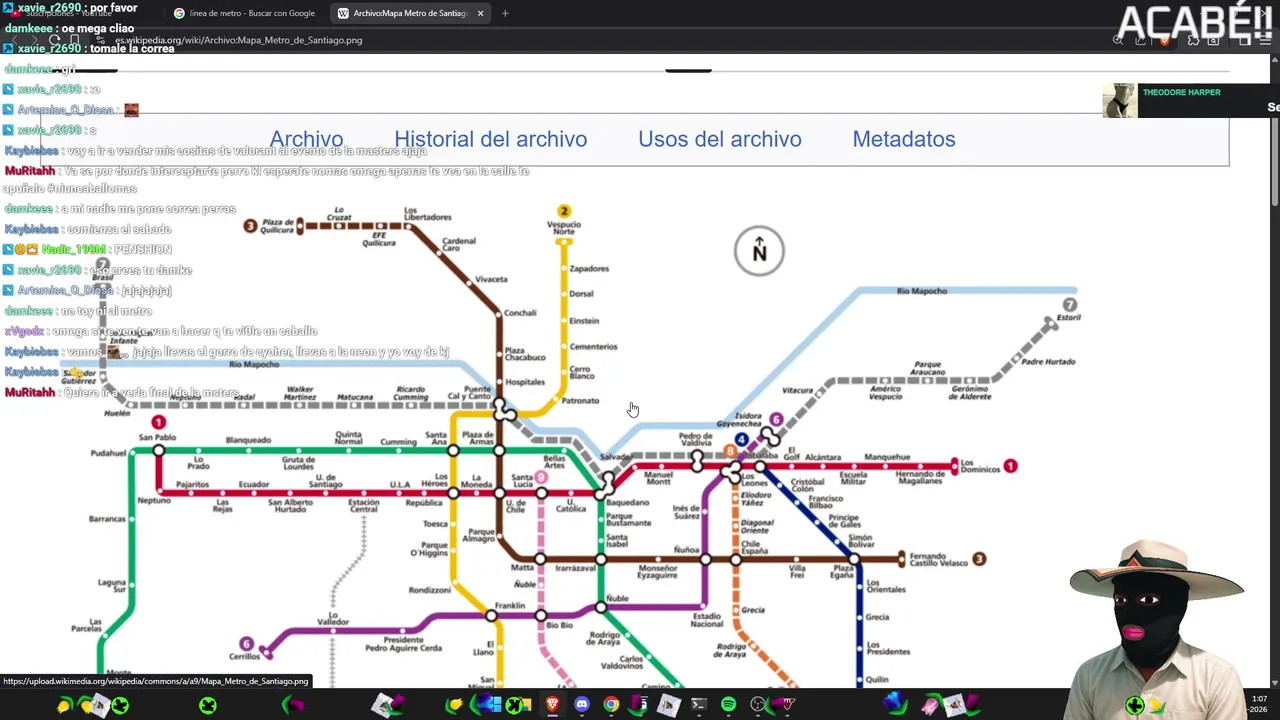The image size is (1280, 720).
Task: Click the red Line 1 badge above San Pablo
Action: point(158,423)
